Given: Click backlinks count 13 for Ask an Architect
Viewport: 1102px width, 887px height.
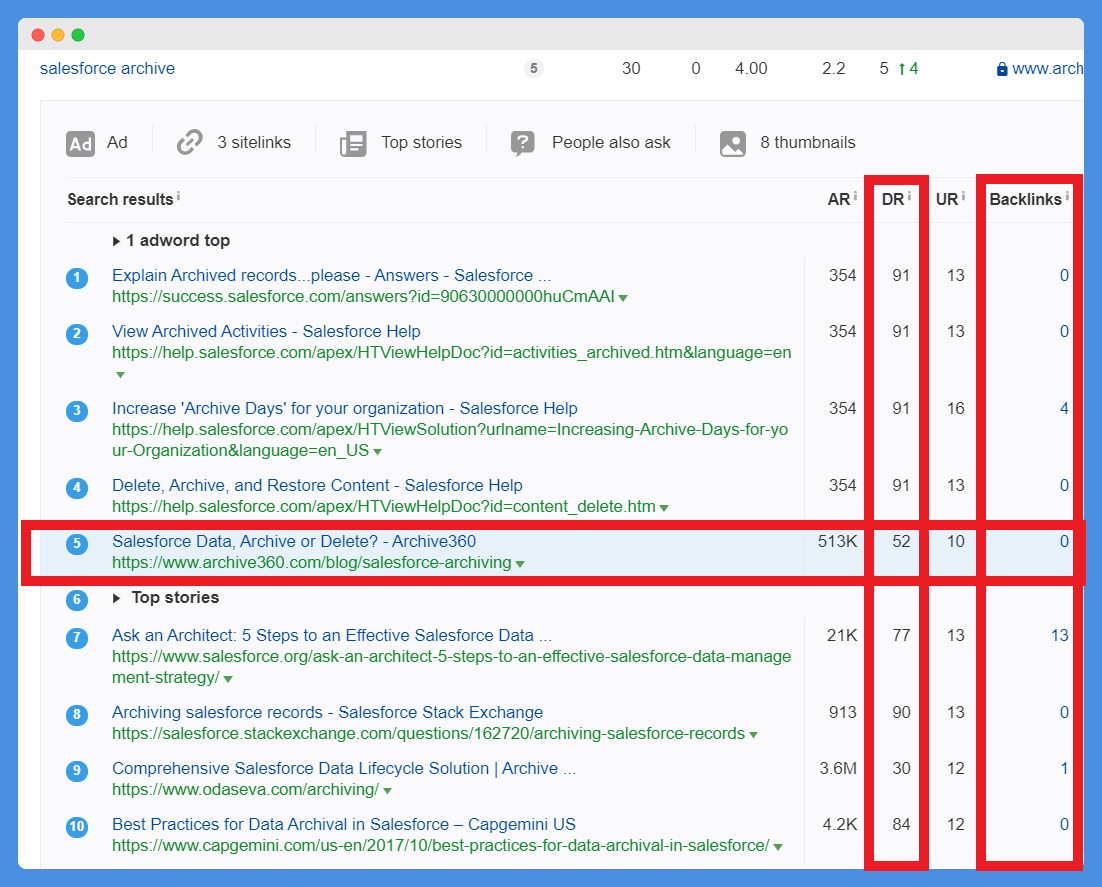Looking at the screenshot, I should click(1060, 635).
